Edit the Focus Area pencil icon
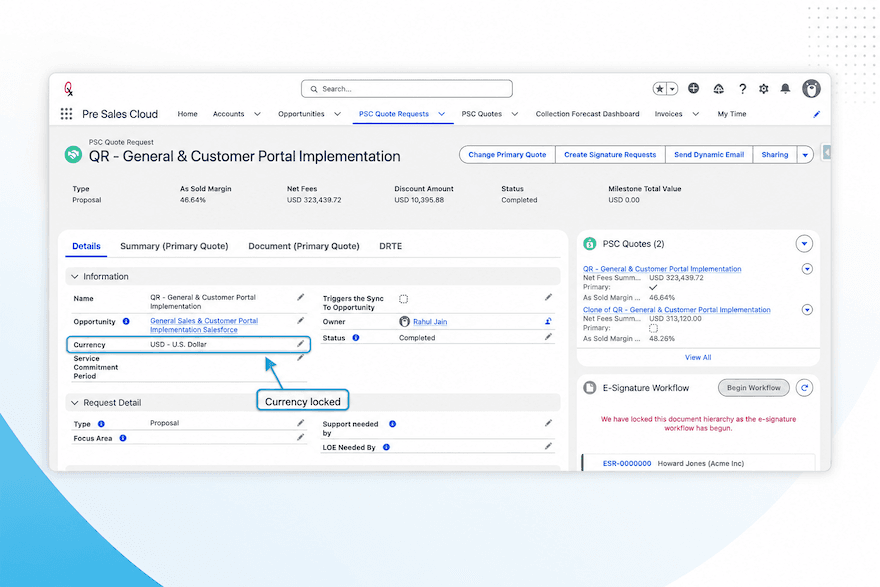This screenshot has height=587, width=880. point(301,437)
